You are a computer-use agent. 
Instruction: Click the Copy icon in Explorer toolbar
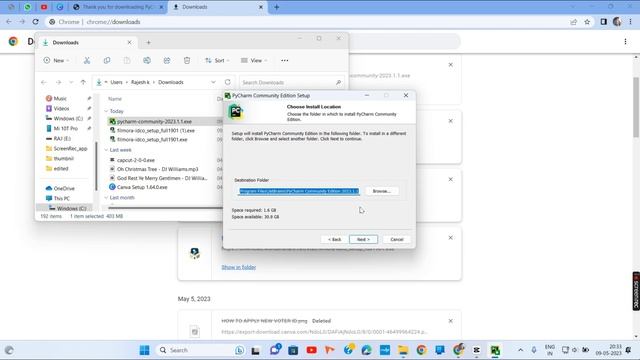(x=107, y=60)
